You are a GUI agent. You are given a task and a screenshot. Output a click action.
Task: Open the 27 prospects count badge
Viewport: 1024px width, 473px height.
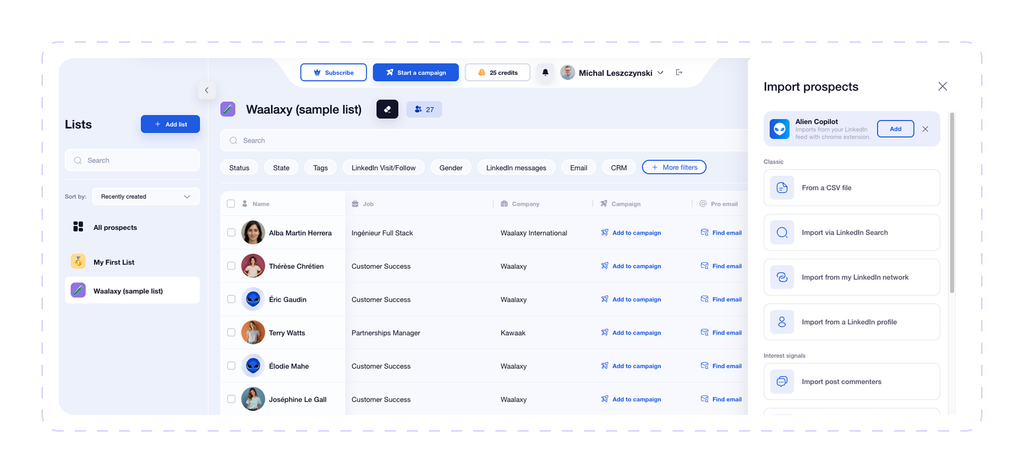pyautogui.click(x=424, y=109)
